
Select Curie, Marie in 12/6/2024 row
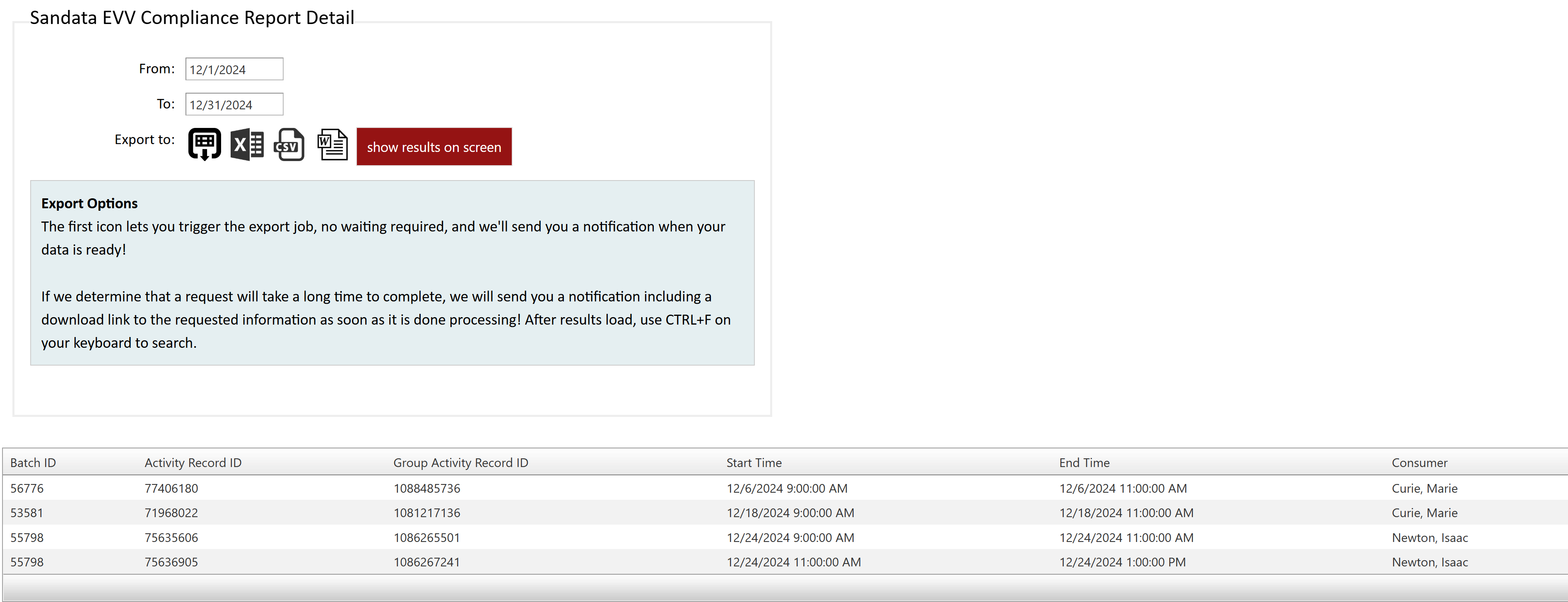[1424, 489]
